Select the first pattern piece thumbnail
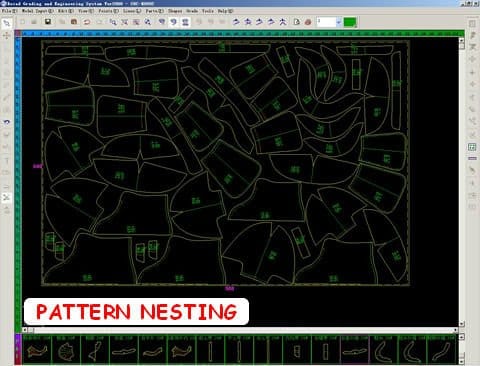Screen dimensions: 480x366 [x=37, y=350]
